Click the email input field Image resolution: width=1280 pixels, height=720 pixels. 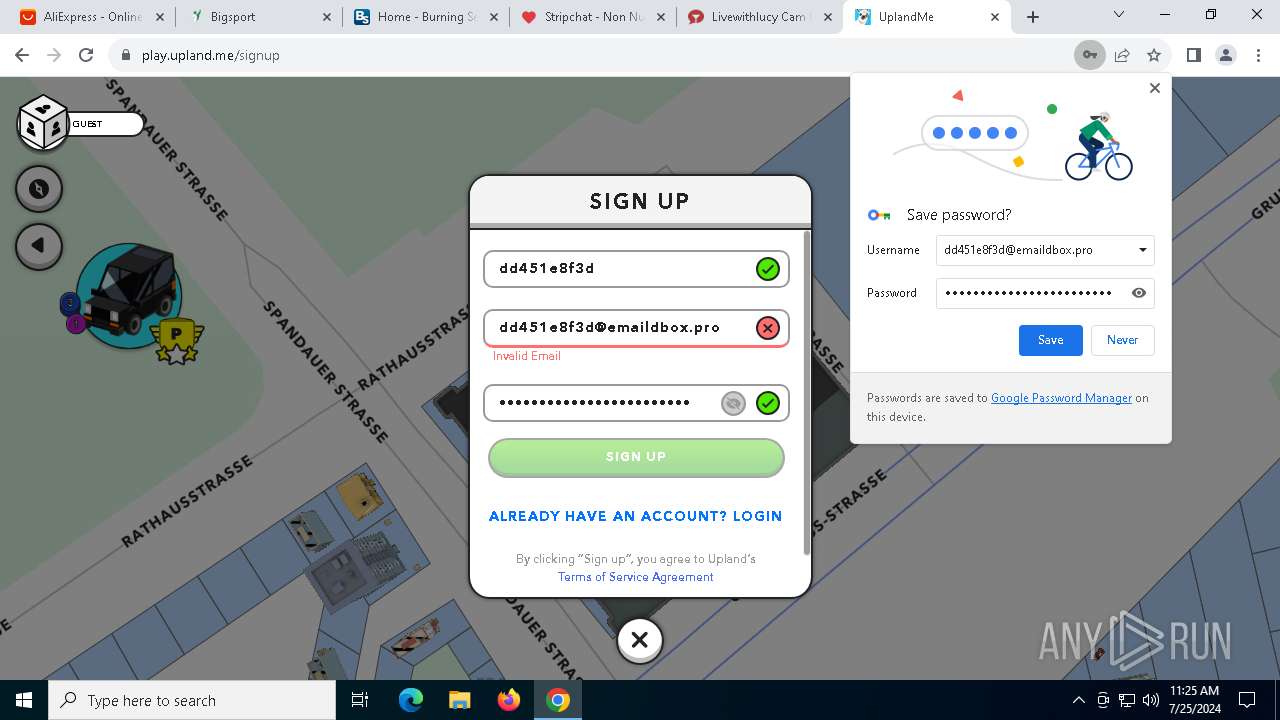[x=636, y=328]
